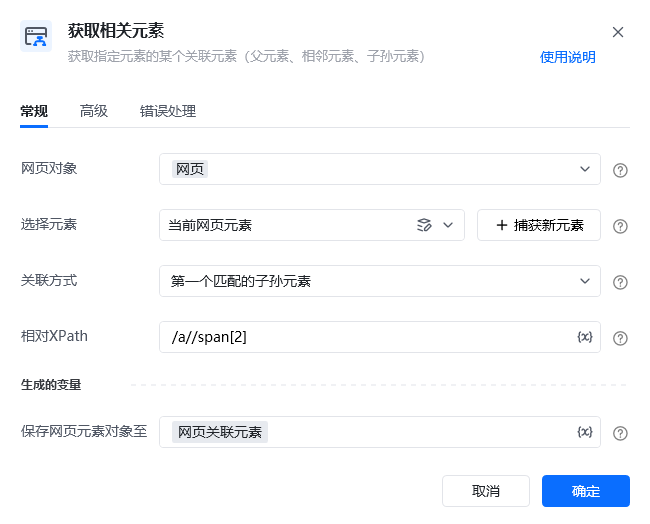This screenshot has height=524, width=650.
Task: Open the 使用说明 help link
Action: (568, 57)
